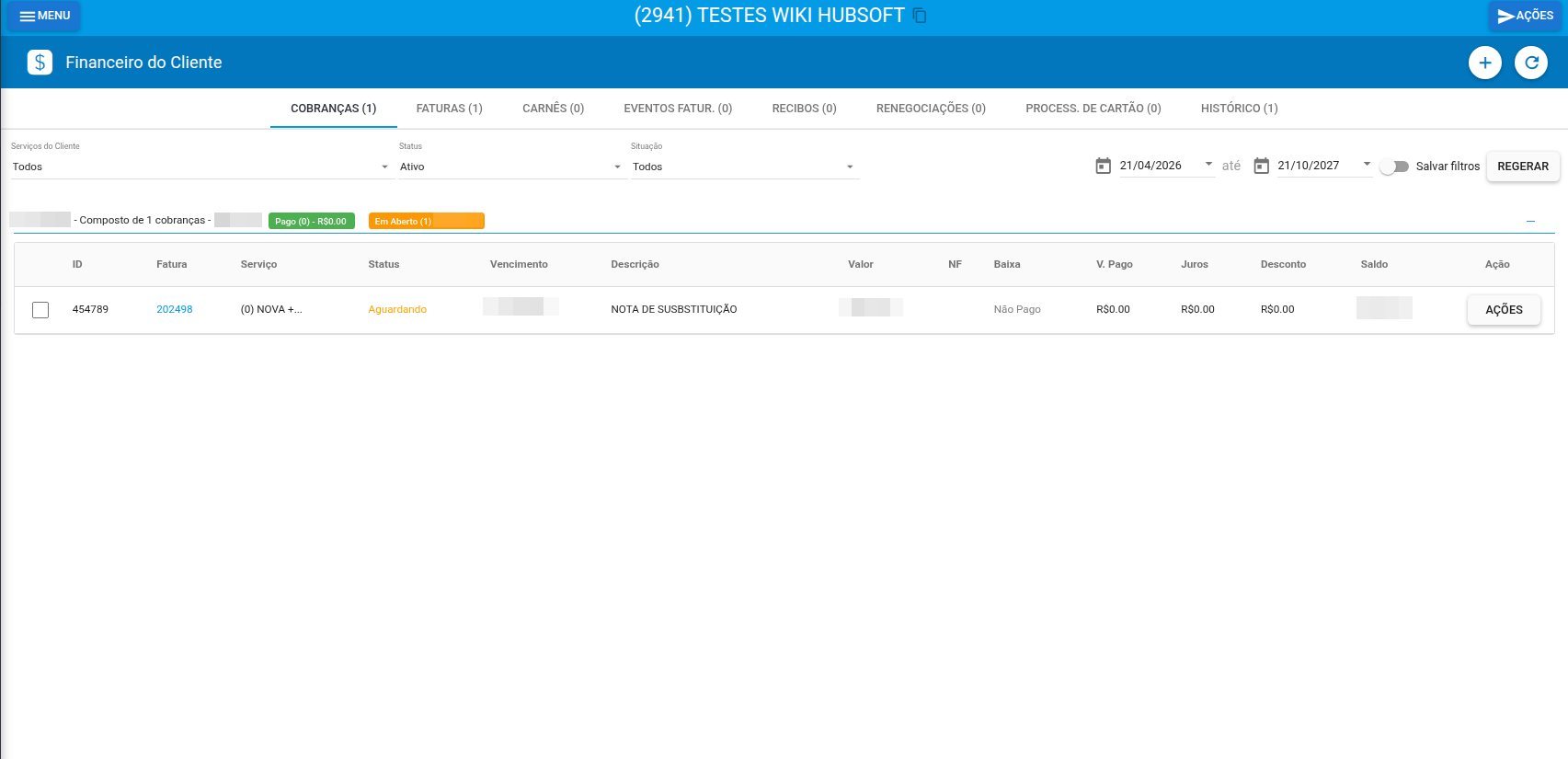The height and width of the screenshot is (759, 1568).
Task: Open calendar icon for start date 21/04/2026
Action: tap(1103, 166)
